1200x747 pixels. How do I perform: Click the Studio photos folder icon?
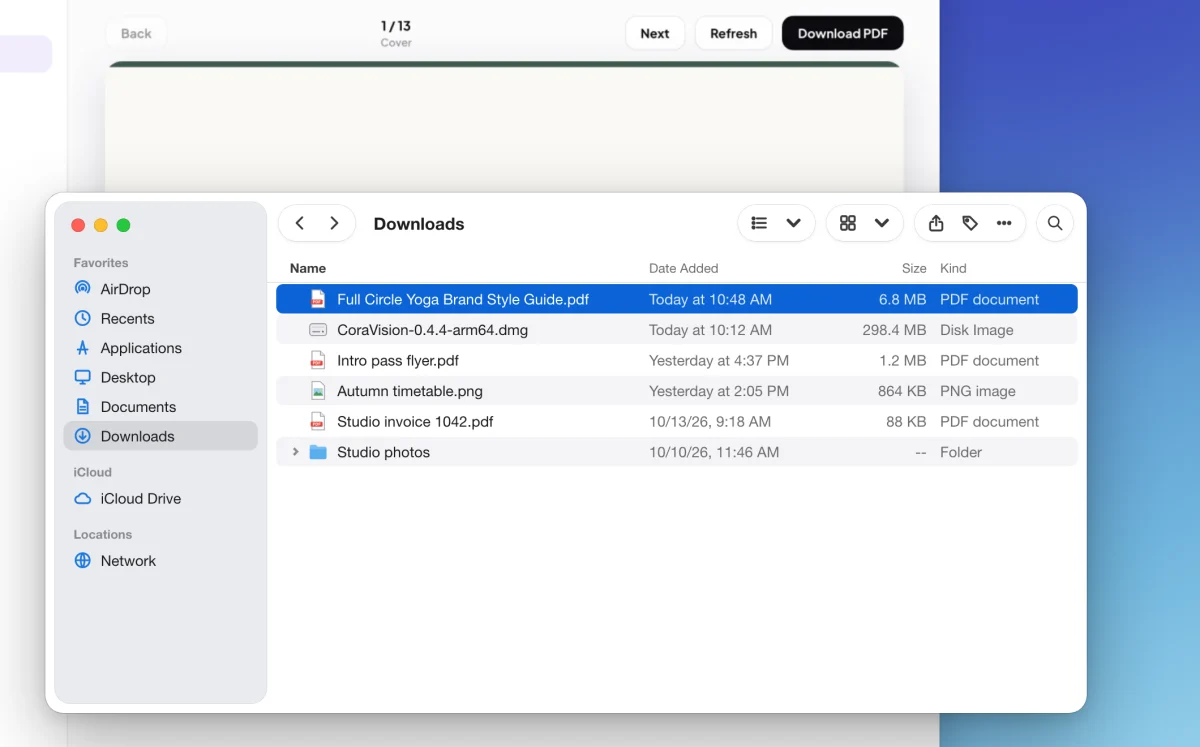click(x=318, y=452)
